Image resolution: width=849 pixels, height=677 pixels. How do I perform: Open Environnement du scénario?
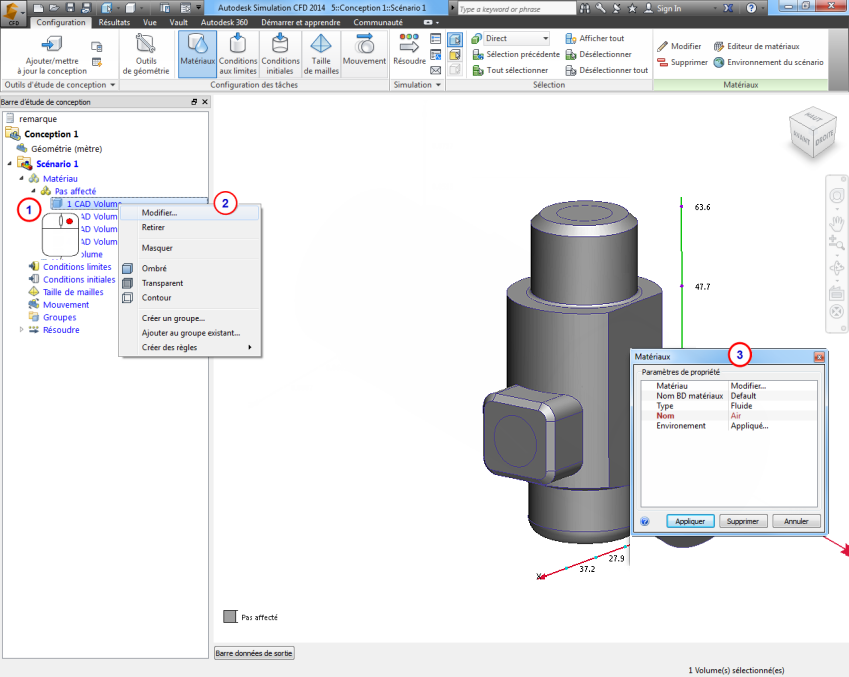point(768,62)
